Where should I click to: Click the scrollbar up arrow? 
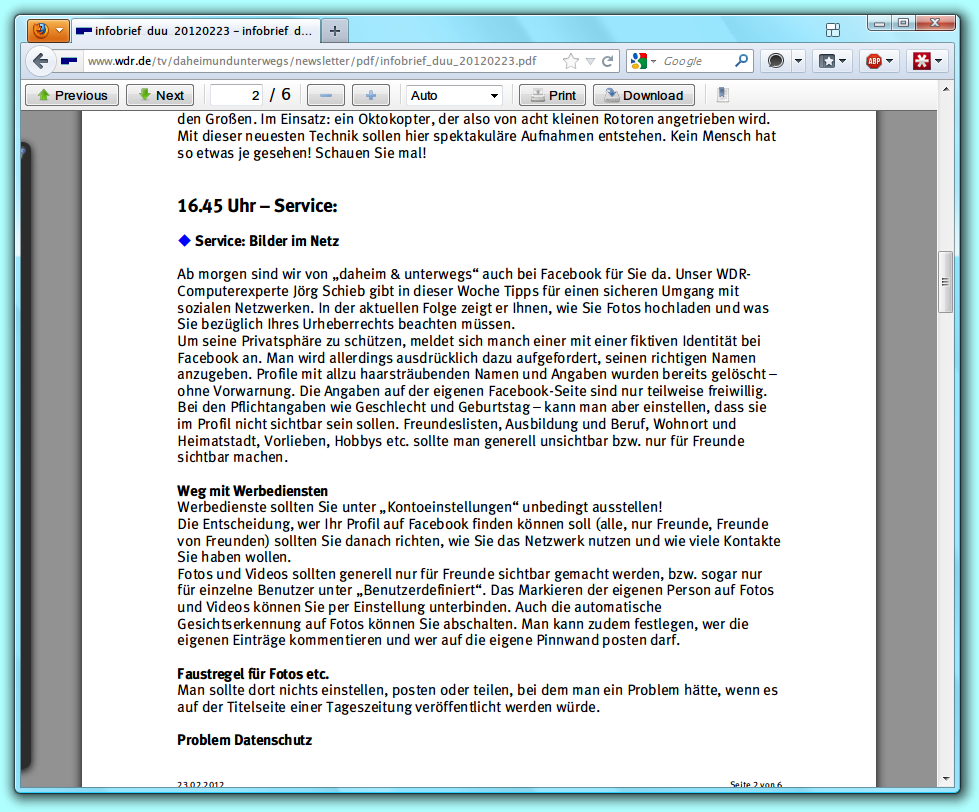point(946,90)
